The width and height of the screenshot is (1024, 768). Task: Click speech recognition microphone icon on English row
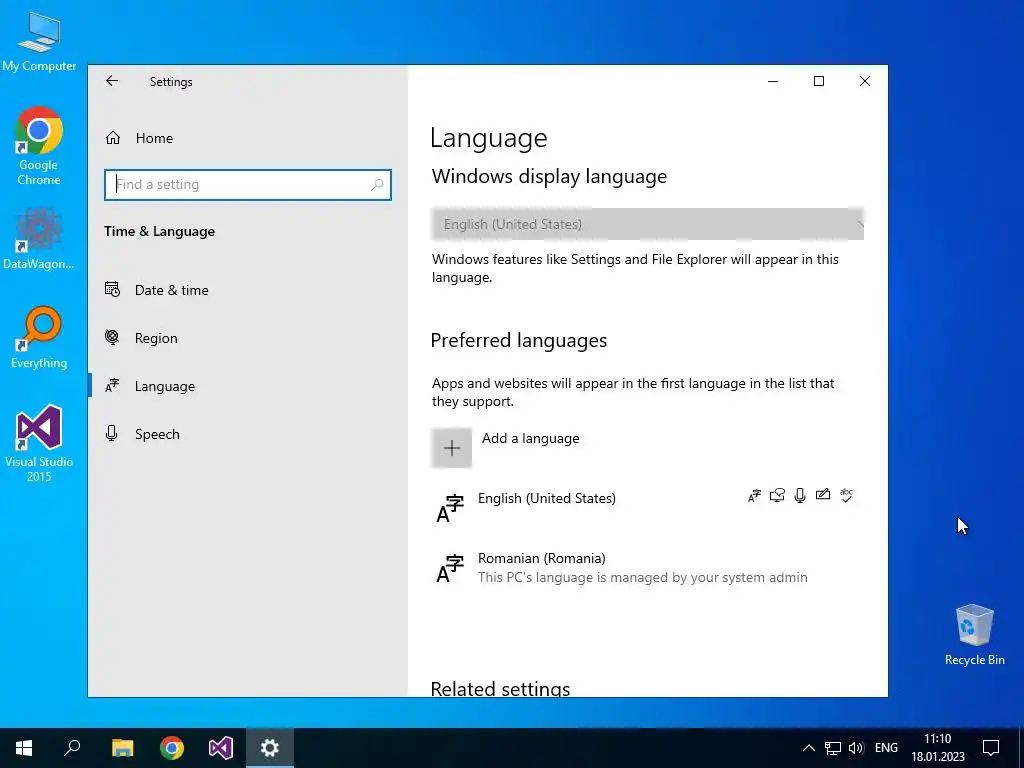[800, 496]
